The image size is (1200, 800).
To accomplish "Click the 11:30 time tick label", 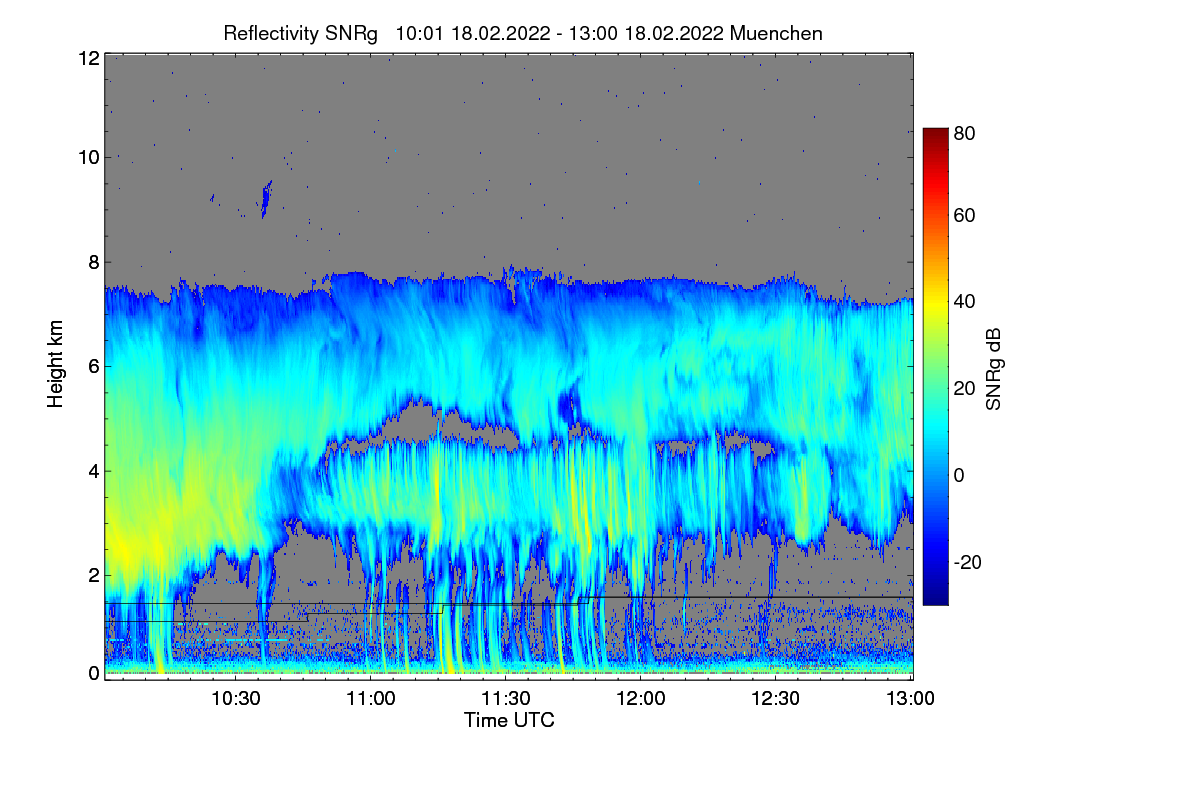I will [506, 698].
